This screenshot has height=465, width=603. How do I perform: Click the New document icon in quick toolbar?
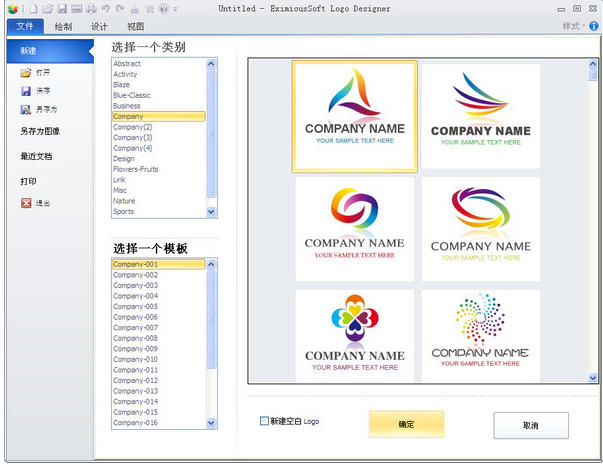coord(33,8)
